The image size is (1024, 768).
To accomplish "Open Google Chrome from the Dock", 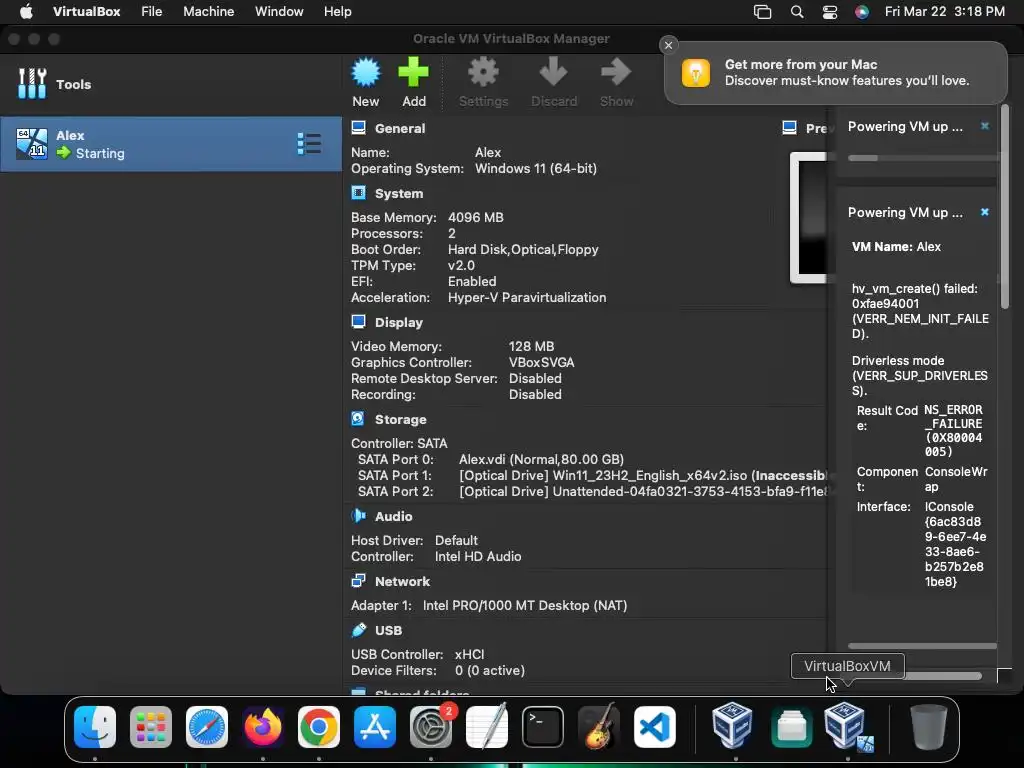I will (x=319, y=727).
